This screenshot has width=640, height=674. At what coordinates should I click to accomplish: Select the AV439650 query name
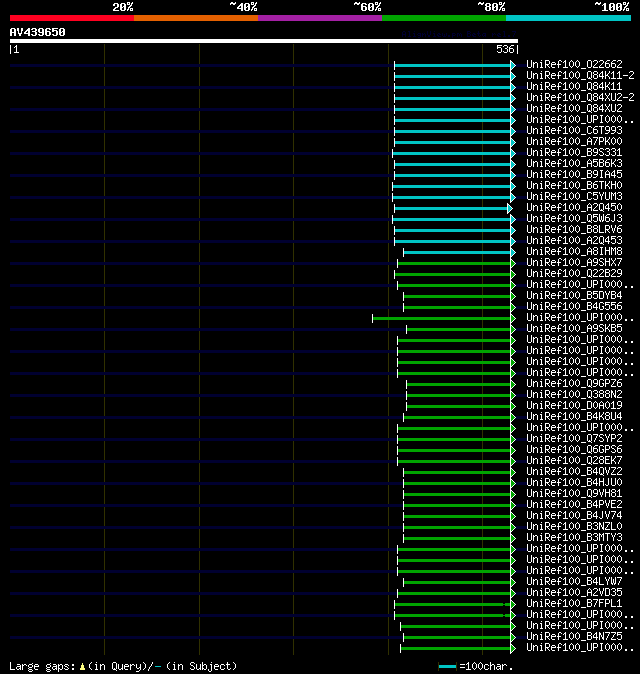click(37, 32)
